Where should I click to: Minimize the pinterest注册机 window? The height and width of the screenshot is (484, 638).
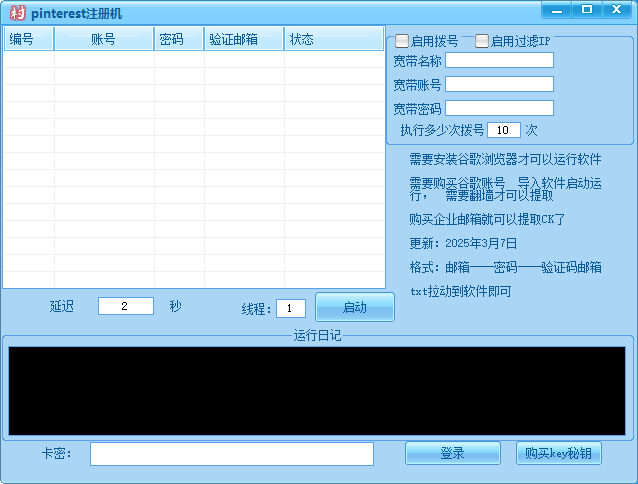click(557, 10)
